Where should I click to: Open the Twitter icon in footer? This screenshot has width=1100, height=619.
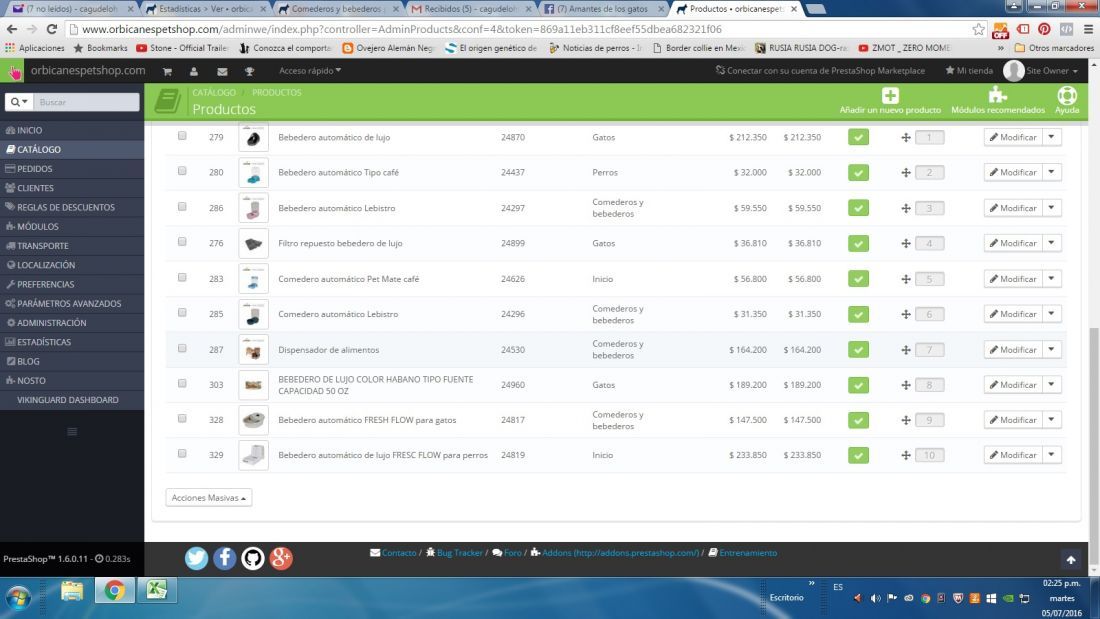click(x=196, y=558)
